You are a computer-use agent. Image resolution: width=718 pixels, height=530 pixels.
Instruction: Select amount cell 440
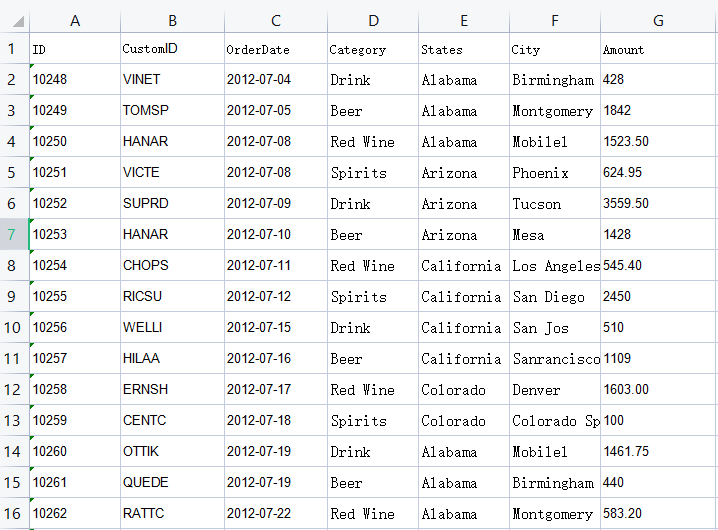[658, 482]
